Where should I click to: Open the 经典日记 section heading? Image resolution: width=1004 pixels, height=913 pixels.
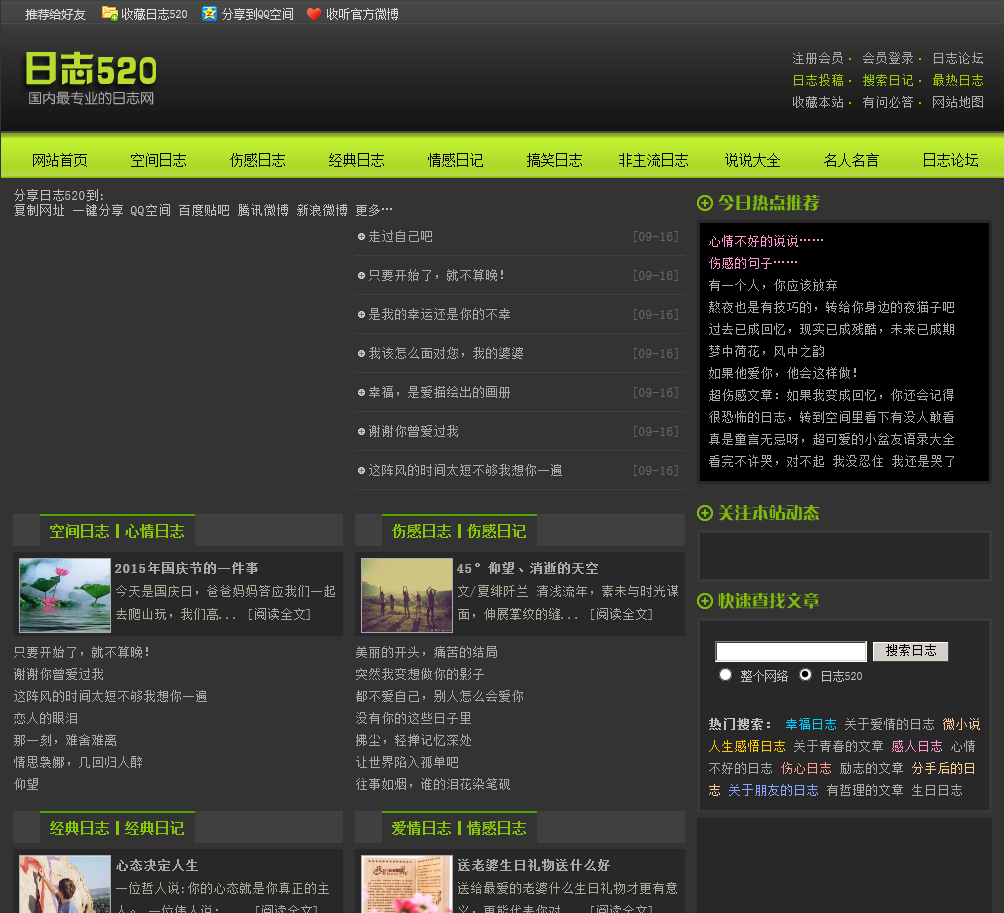154,828
